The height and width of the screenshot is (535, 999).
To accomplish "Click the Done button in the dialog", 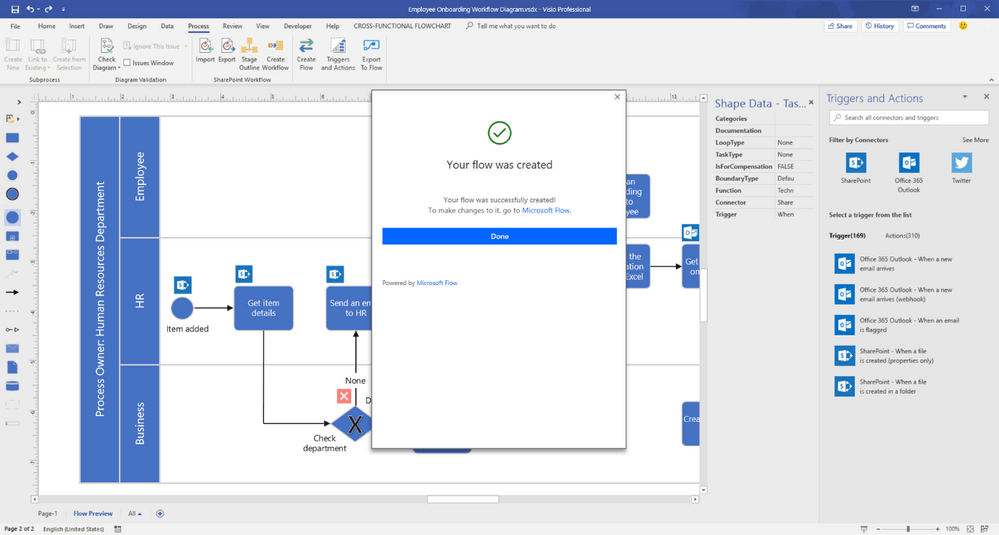I will 499,236.
